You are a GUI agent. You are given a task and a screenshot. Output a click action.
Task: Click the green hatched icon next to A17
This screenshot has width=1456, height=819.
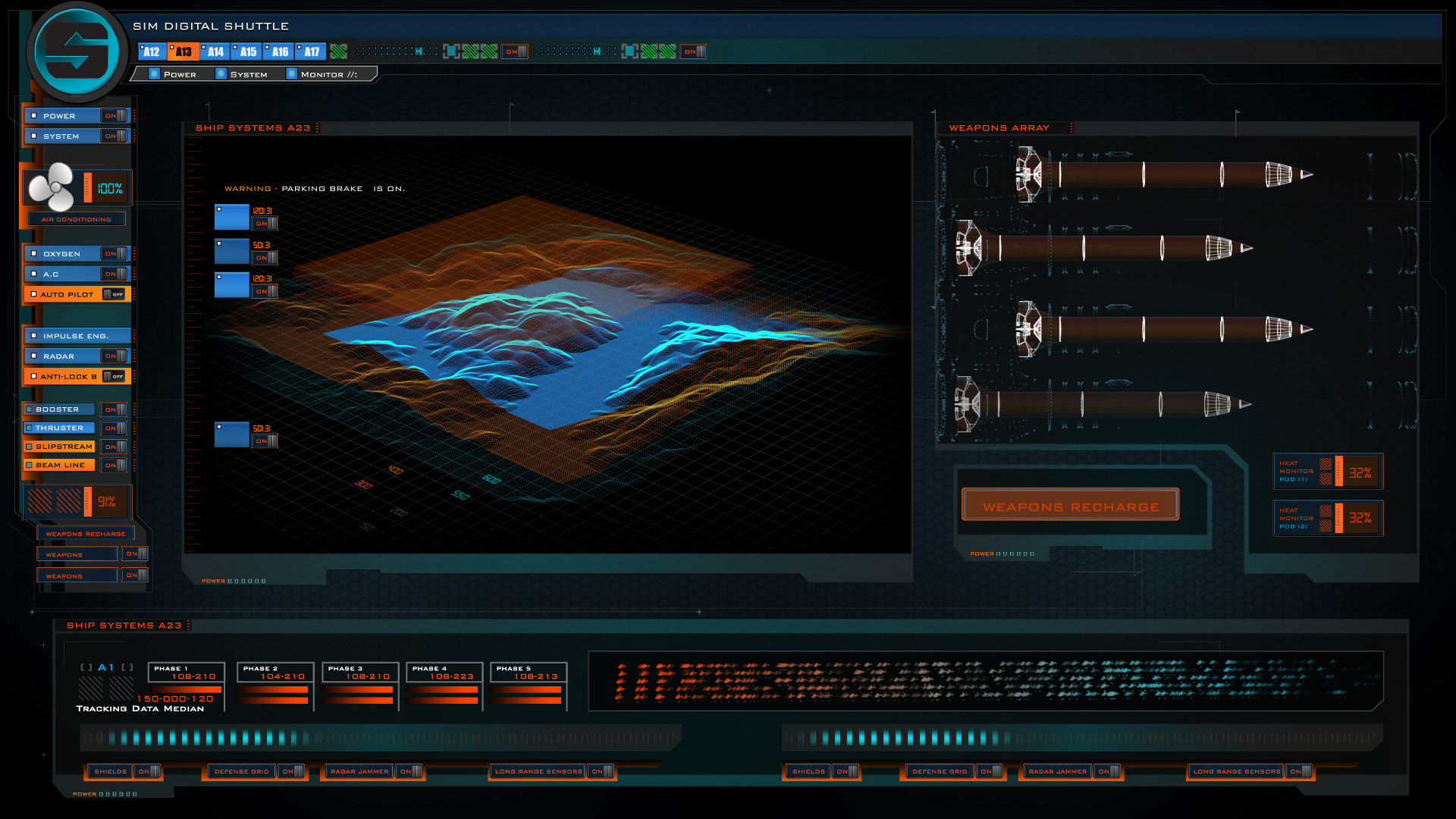[339, 52]
